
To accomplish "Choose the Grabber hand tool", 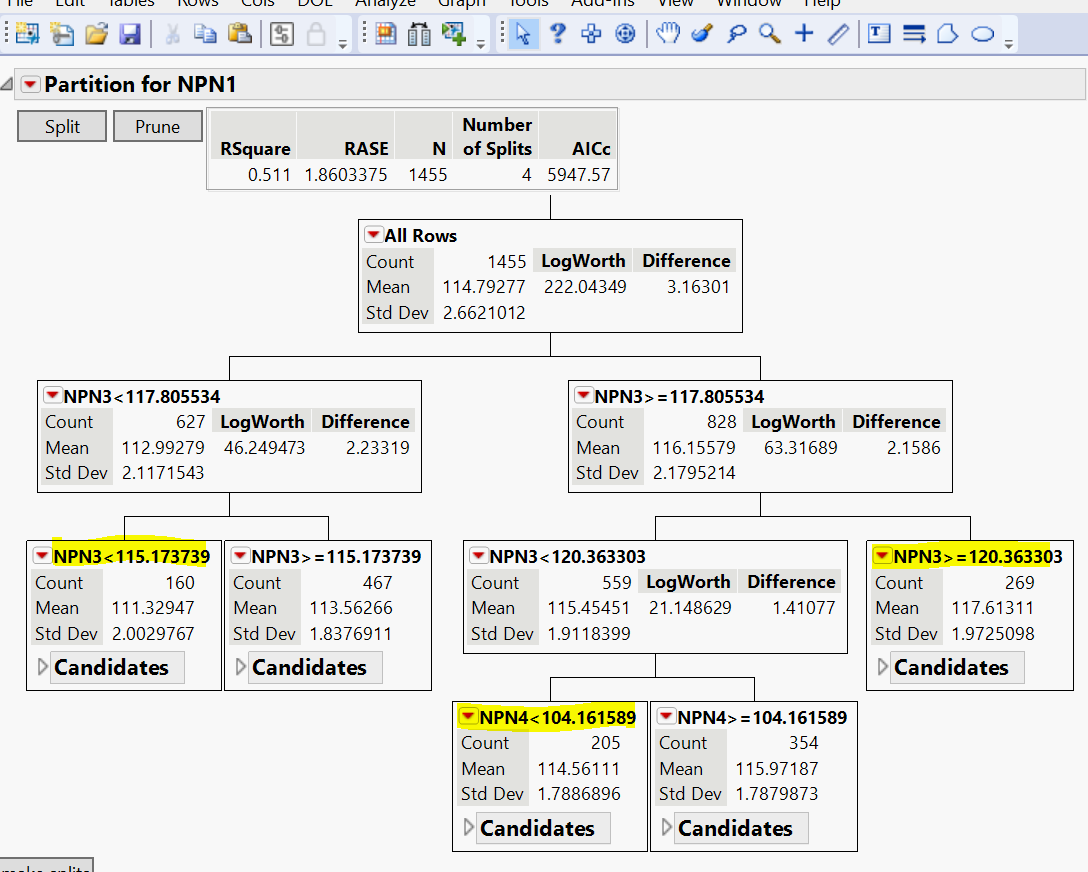I will pyautogui.click(x=666, y=33).
